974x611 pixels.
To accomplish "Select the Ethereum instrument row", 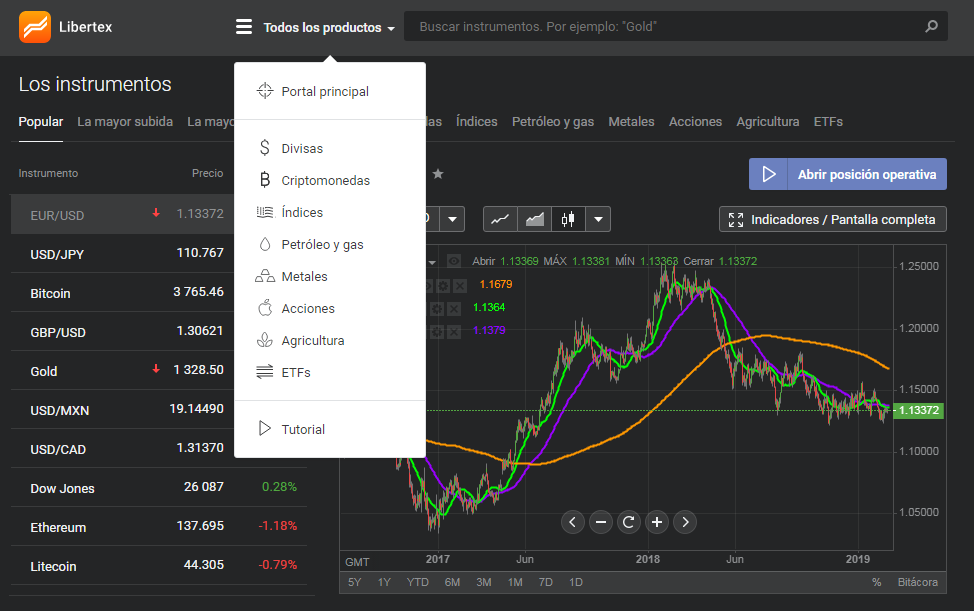I will 159,527.
